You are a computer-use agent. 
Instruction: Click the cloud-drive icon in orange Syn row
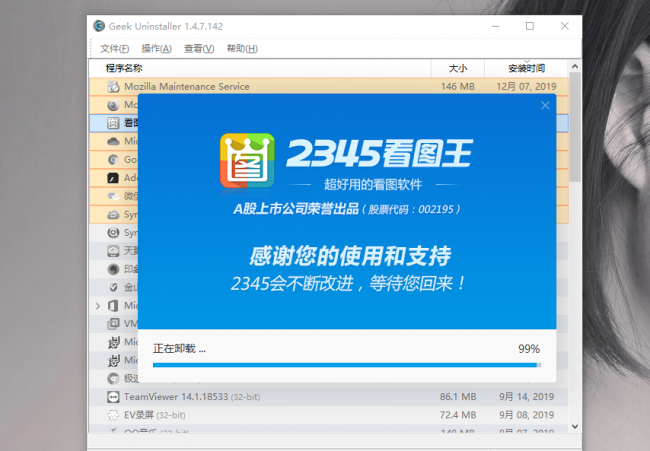coord(113,214)
